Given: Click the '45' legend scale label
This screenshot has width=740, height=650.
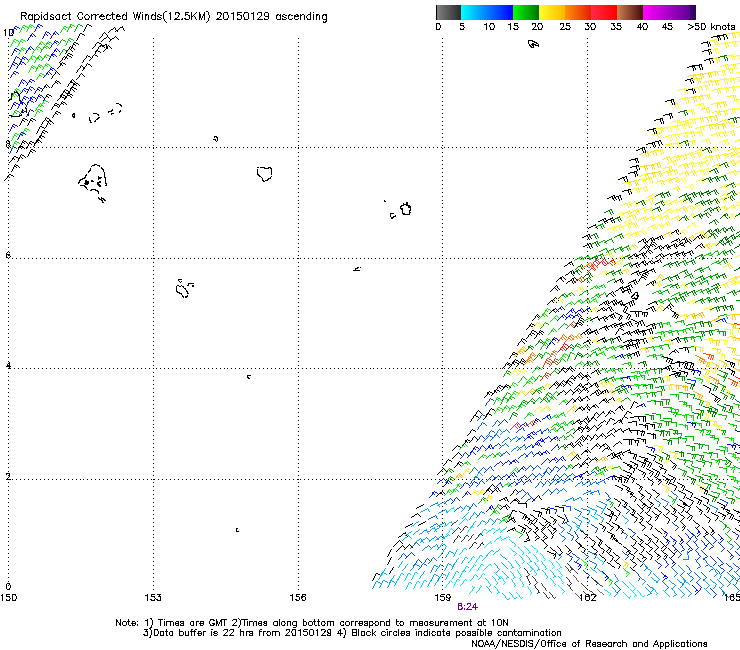Looking at the screenshot, I should tap(667, 27).
